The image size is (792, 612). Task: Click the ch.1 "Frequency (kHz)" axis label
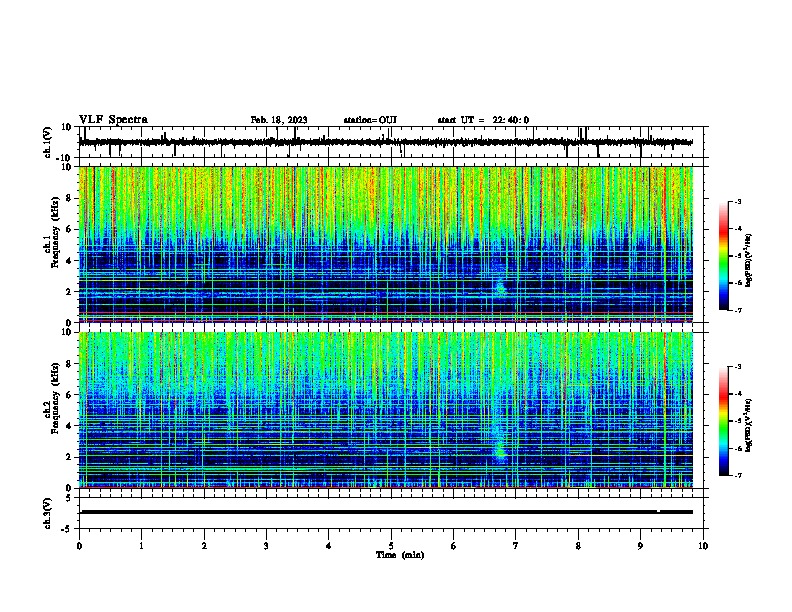coord(55,232)
